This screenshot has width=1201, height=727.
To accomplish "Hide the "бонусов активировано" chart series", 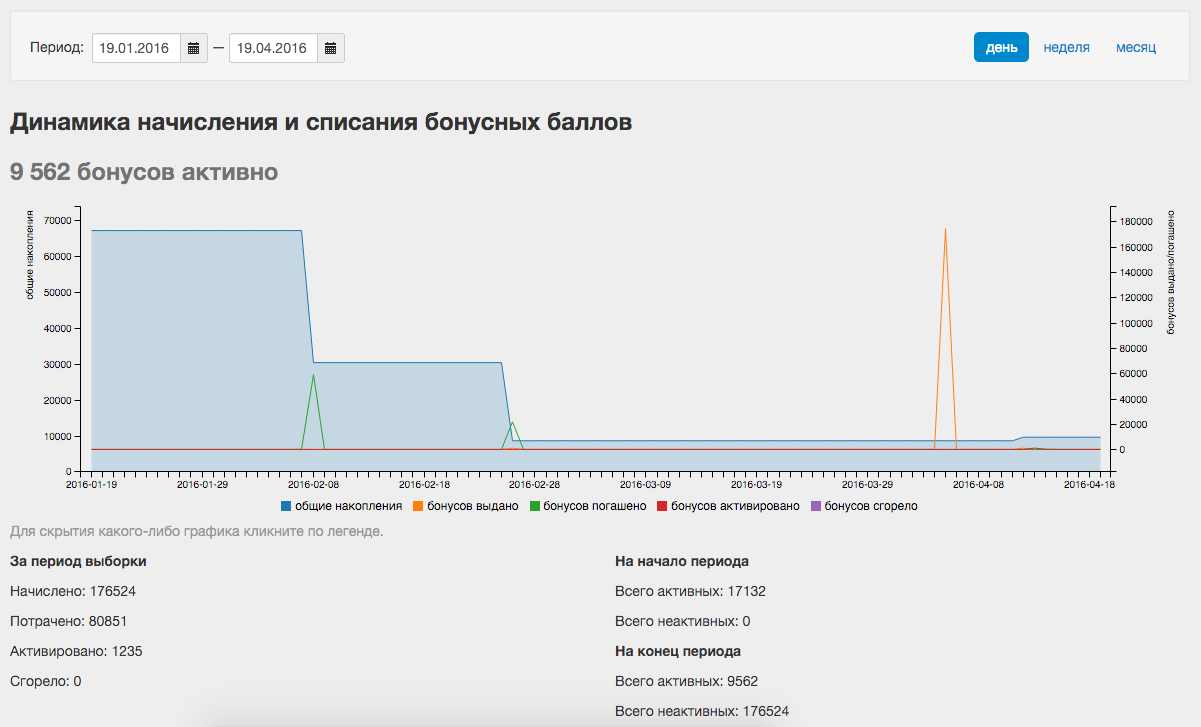I will pos(728,506).
